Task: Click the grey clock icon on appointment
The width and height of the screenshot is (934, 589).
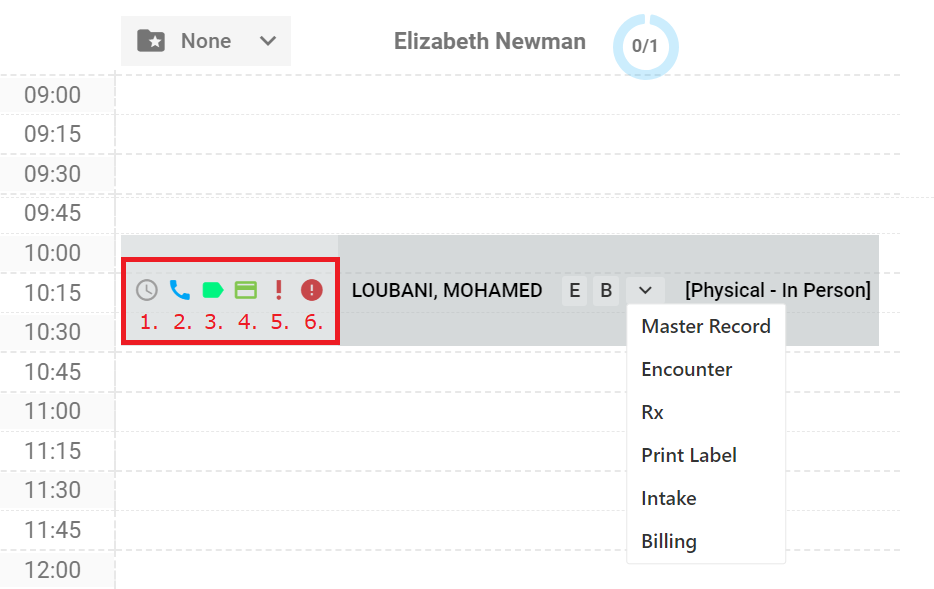Action: point(147,290)
